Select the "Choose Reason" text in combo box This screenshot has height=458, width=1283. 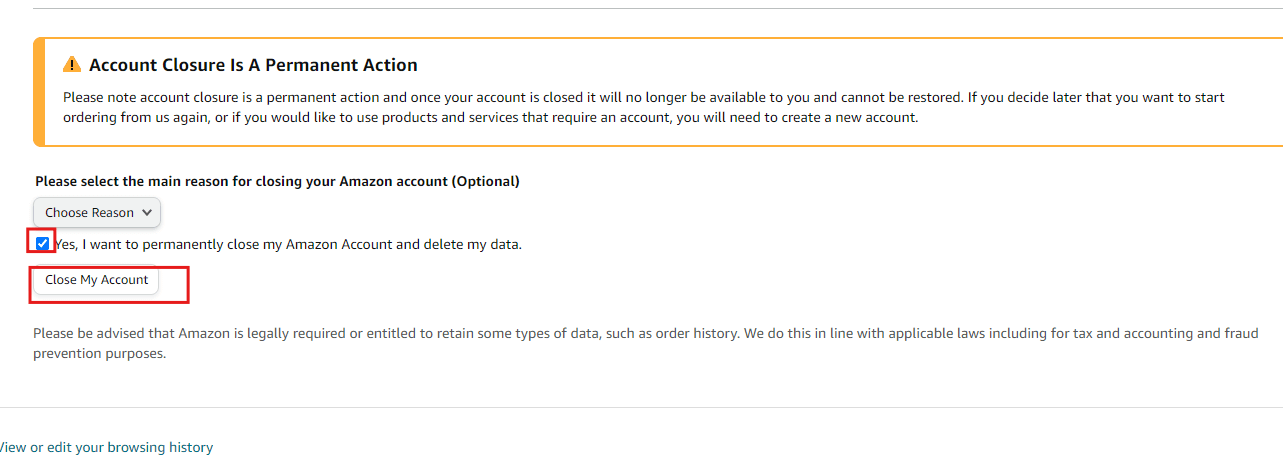[89, 212]
